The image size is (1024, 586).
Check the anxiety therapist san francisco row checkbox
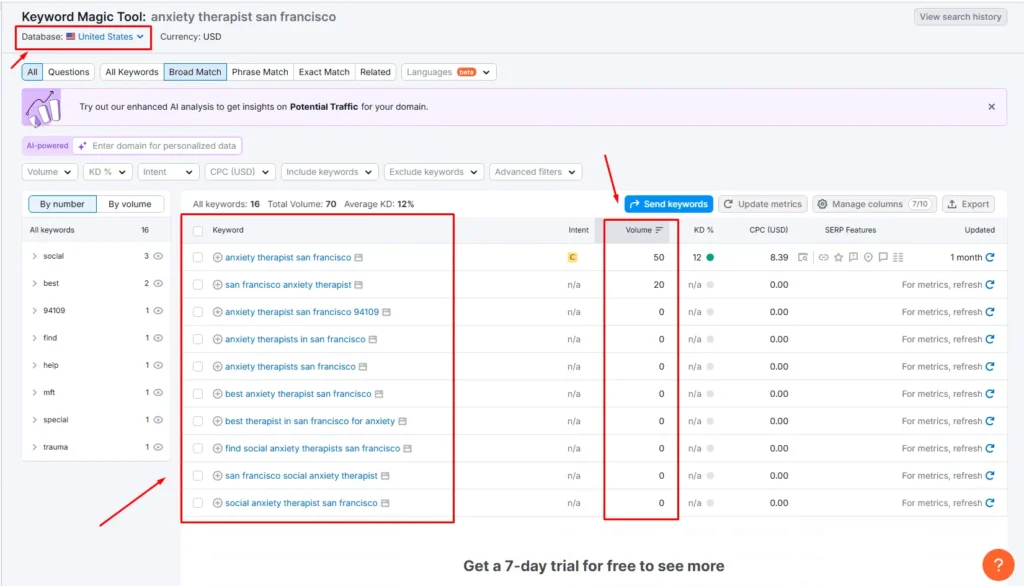[x=198, y=257]
